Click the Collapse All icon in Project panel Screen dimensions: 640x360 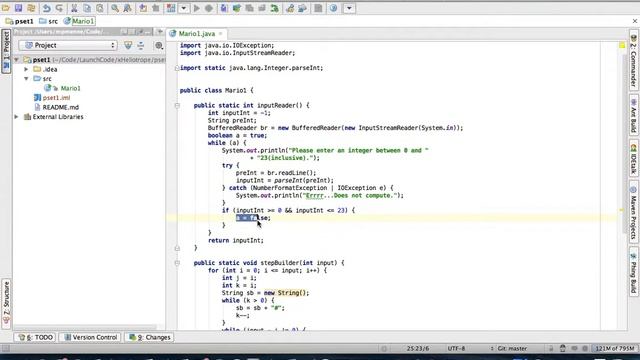pos(141,45)
